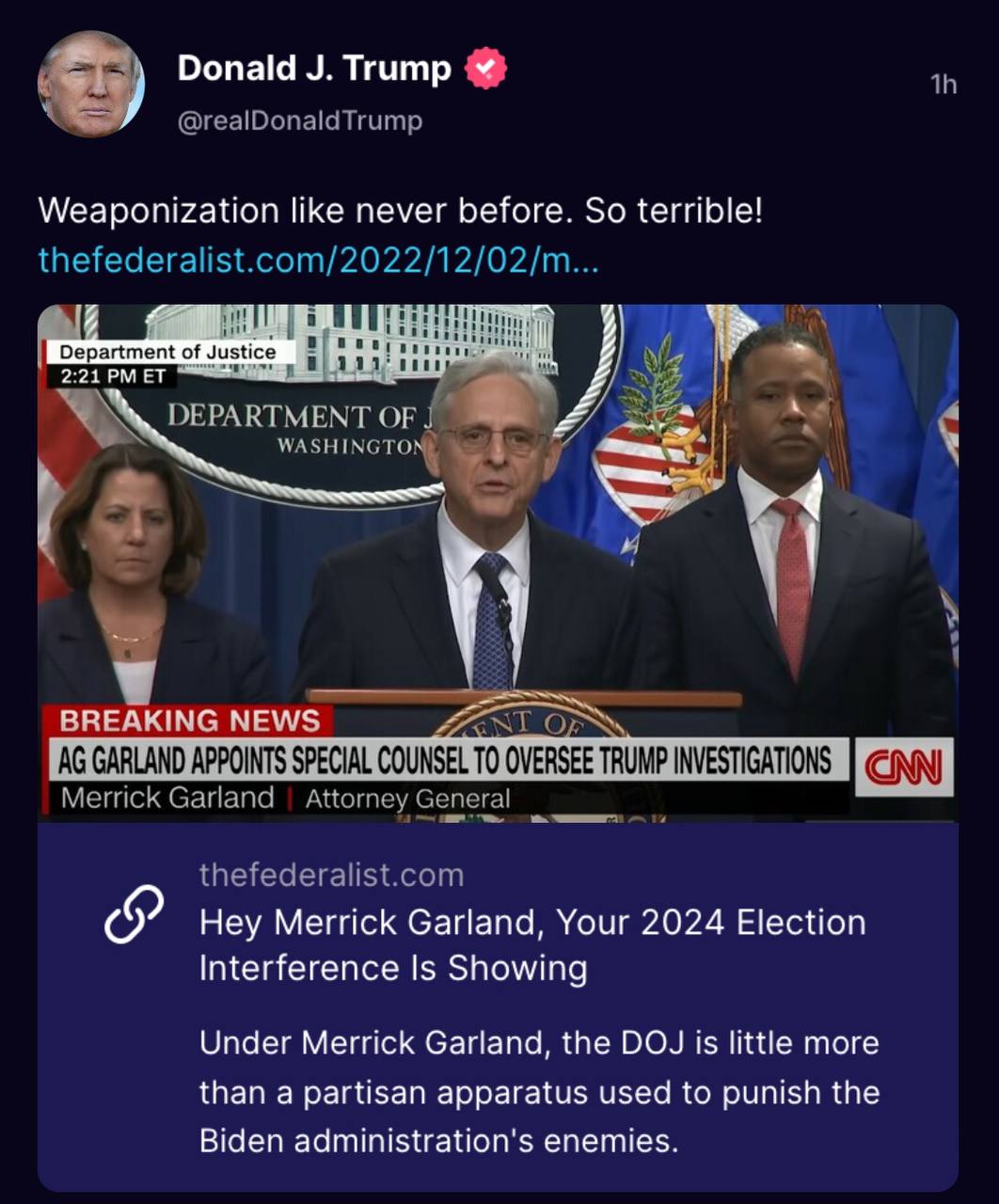The width and height of the screenshot is (999, 1204).
Task: Open the "Hey Merrick Garland" article headline
Action: point(532,944)
